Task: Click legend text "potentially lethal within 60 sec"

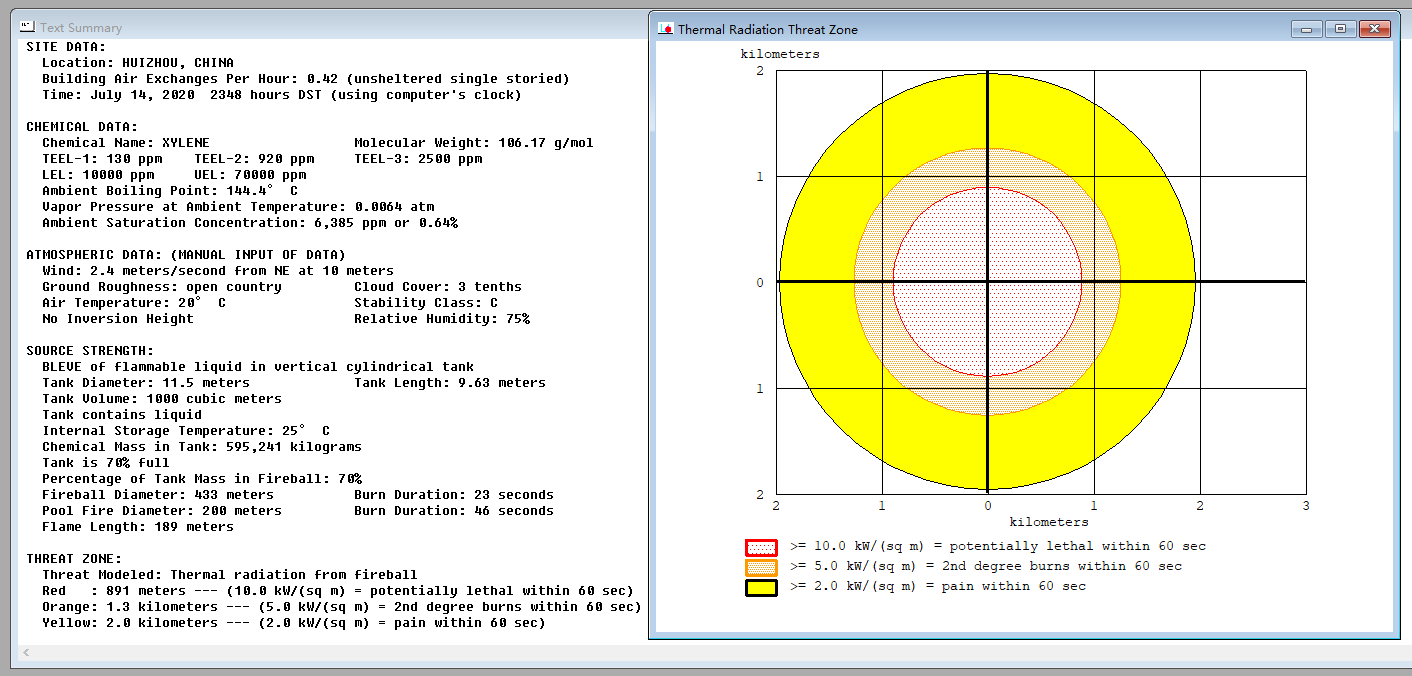Action: [x=1078, y=547]
